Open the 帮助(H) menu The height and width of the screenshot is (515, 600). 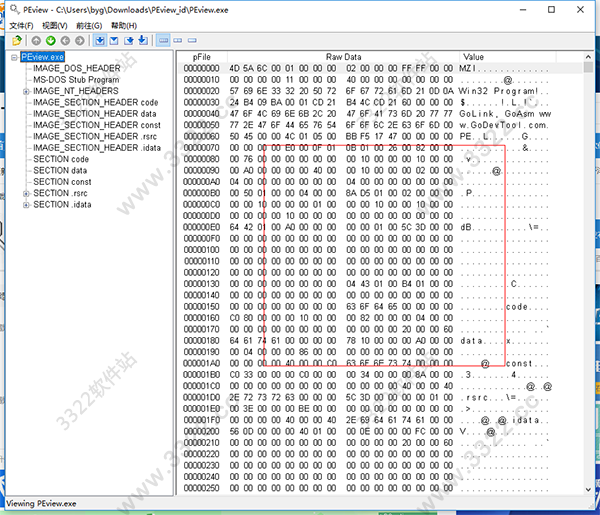click(x=125, y=25)
